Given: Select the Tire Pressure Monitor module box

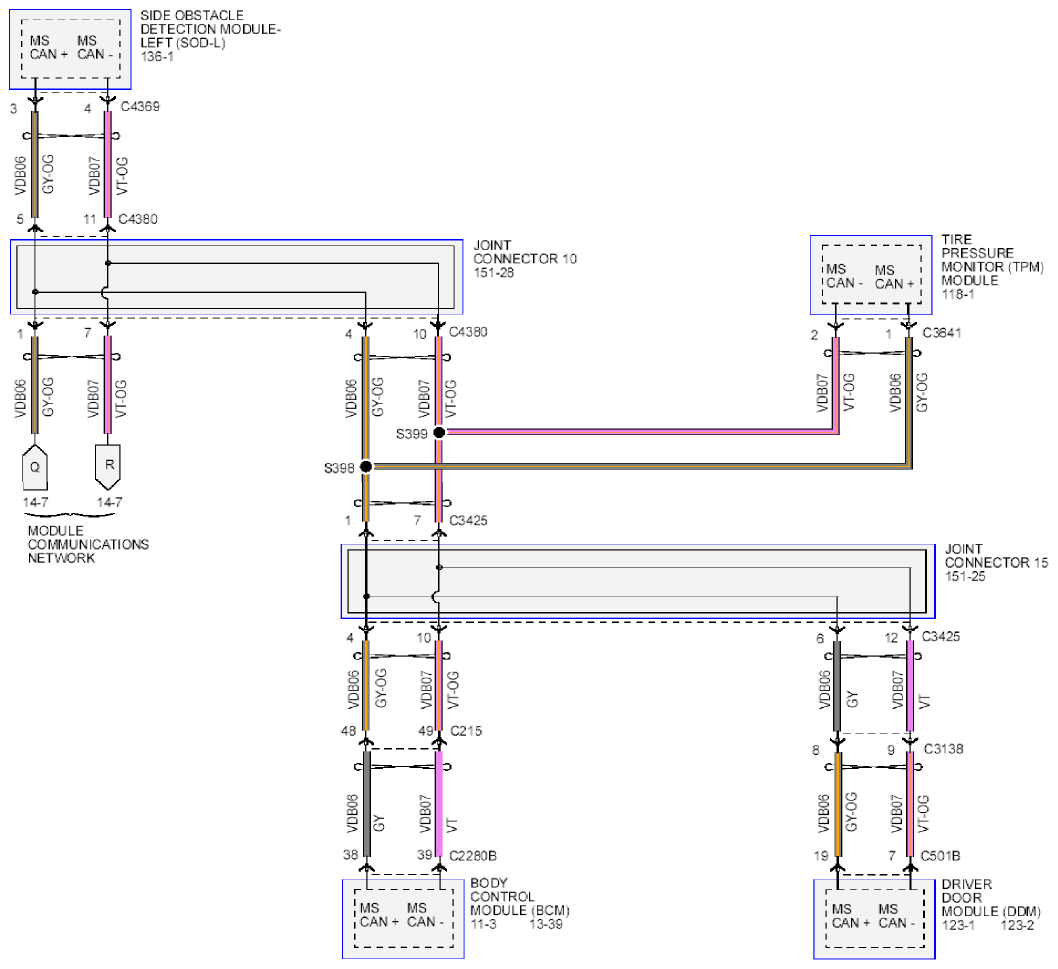Looking at the screenshot, I should click(x=871, y=273).
